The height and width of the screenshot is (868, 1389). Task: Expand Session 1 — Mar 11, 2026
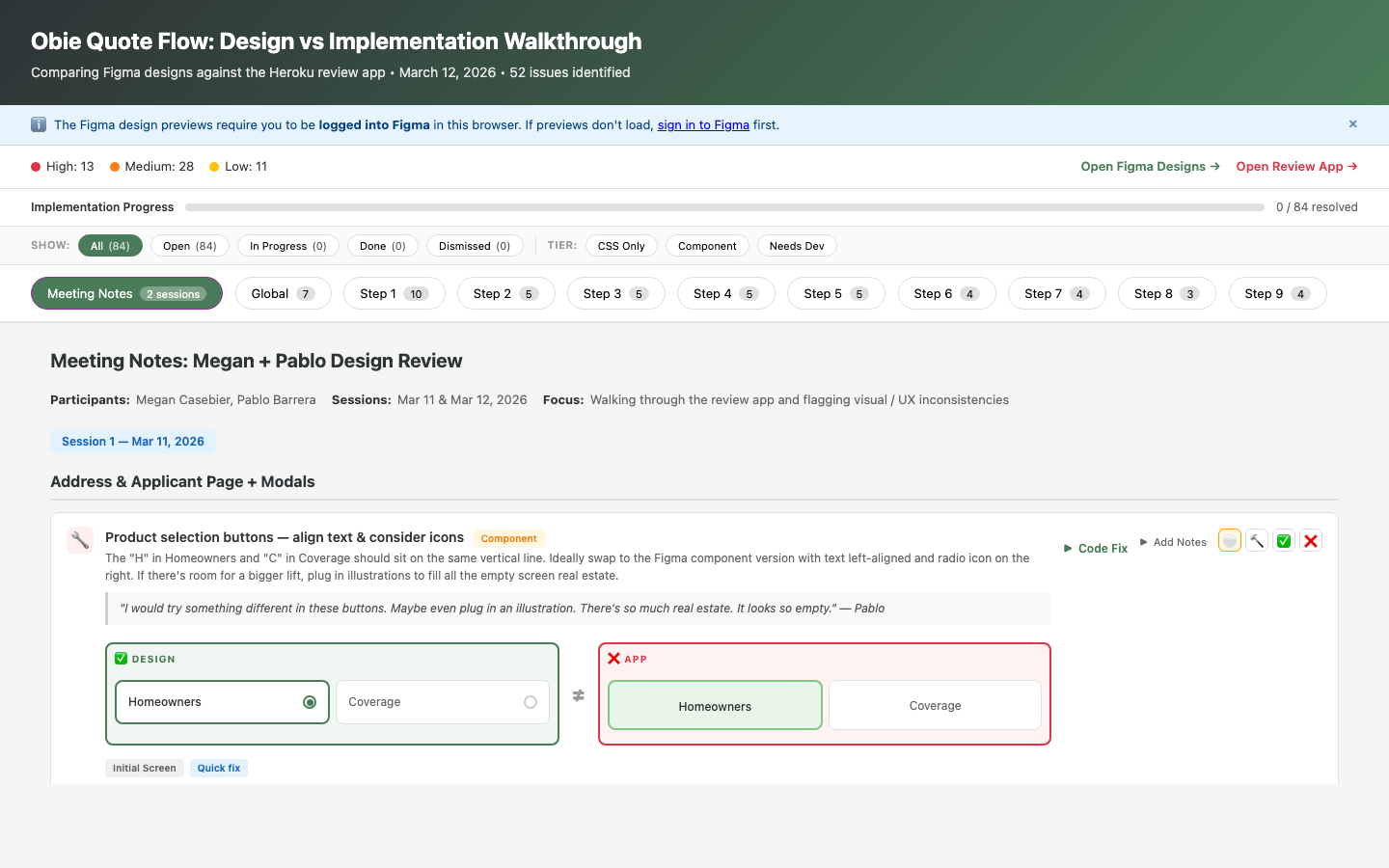coord(132,441)
